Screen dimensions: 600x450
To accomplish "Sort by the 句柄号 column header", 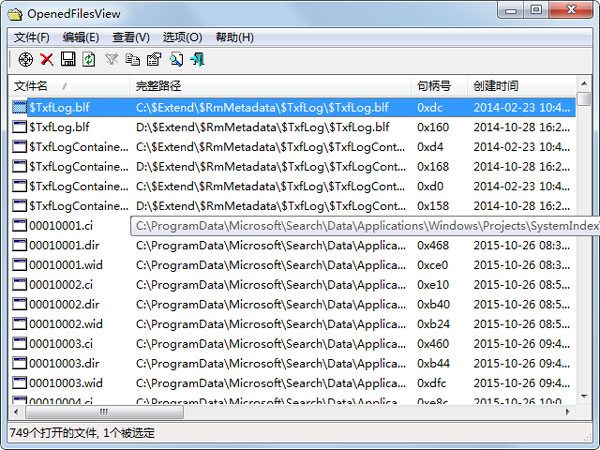I will click(x=440, y=86).
